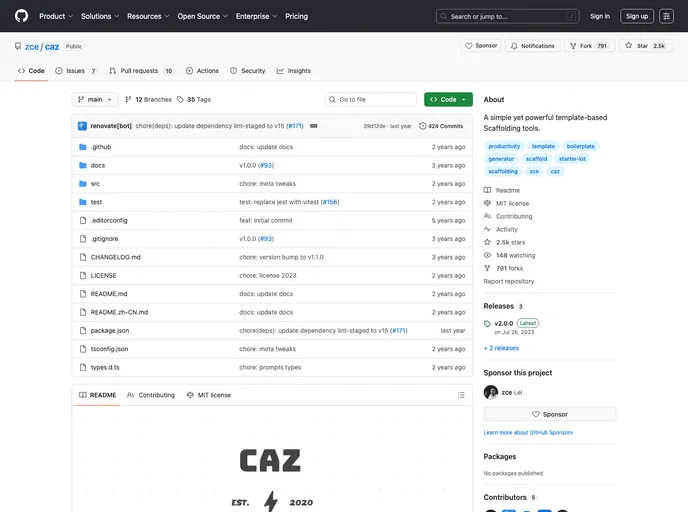Click the file icon beside package.json

pos(82,331)
